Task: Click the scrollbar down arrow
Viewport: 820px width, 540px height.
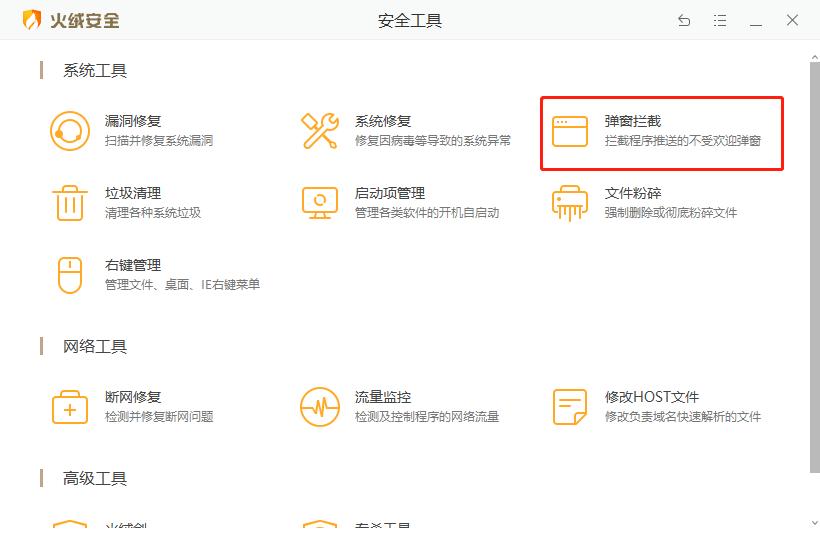Action: tap(815, 522)
